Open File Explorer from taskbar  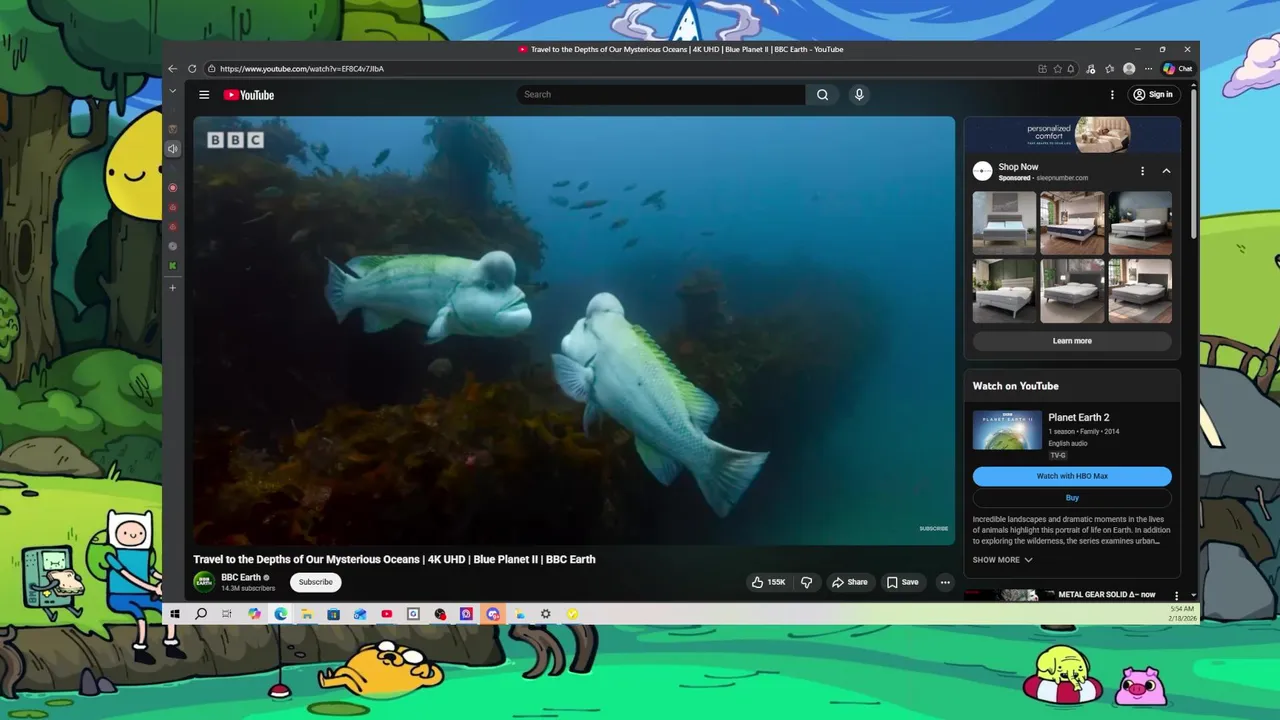(307, 614)
